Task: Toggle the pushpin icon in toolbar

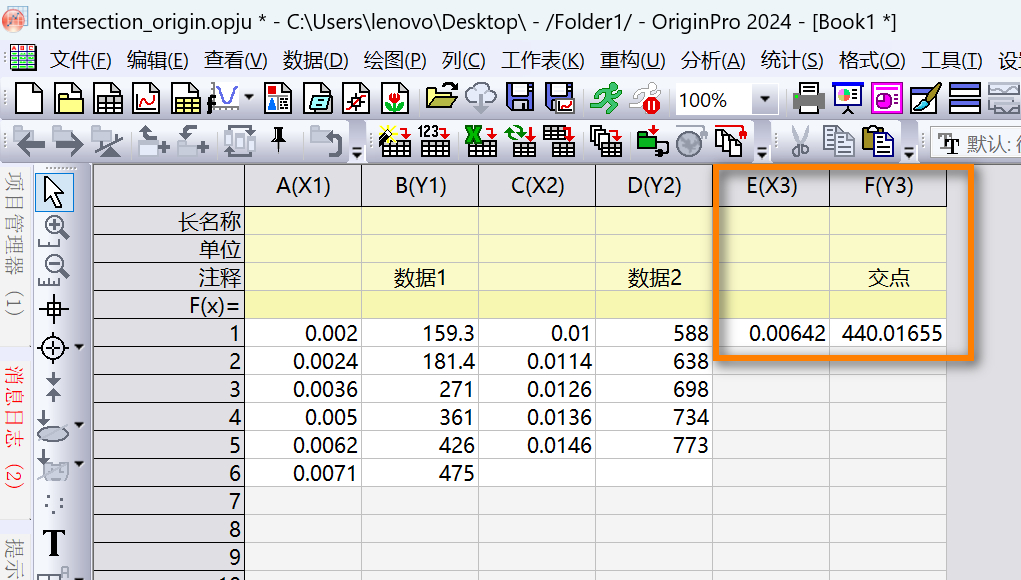Action: (x=280, y=140)
